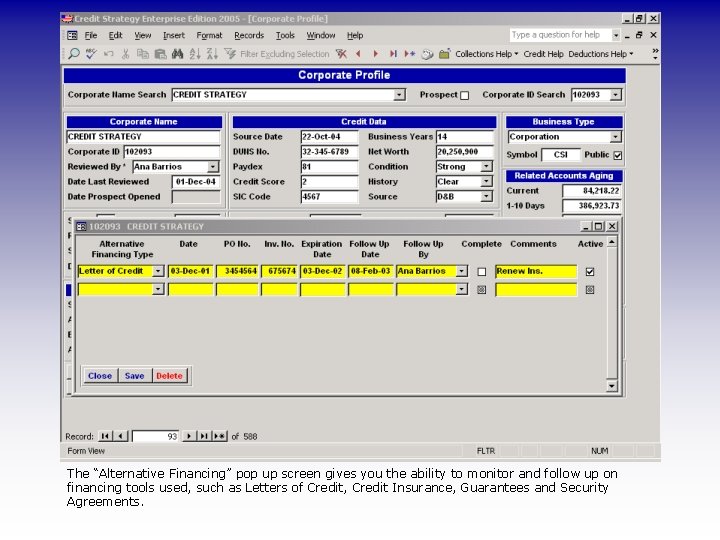Screen dimensions: 720x540
Task: Sort ascending with A-Z icon
Action: pyautogui.click(x=195, y=54)
